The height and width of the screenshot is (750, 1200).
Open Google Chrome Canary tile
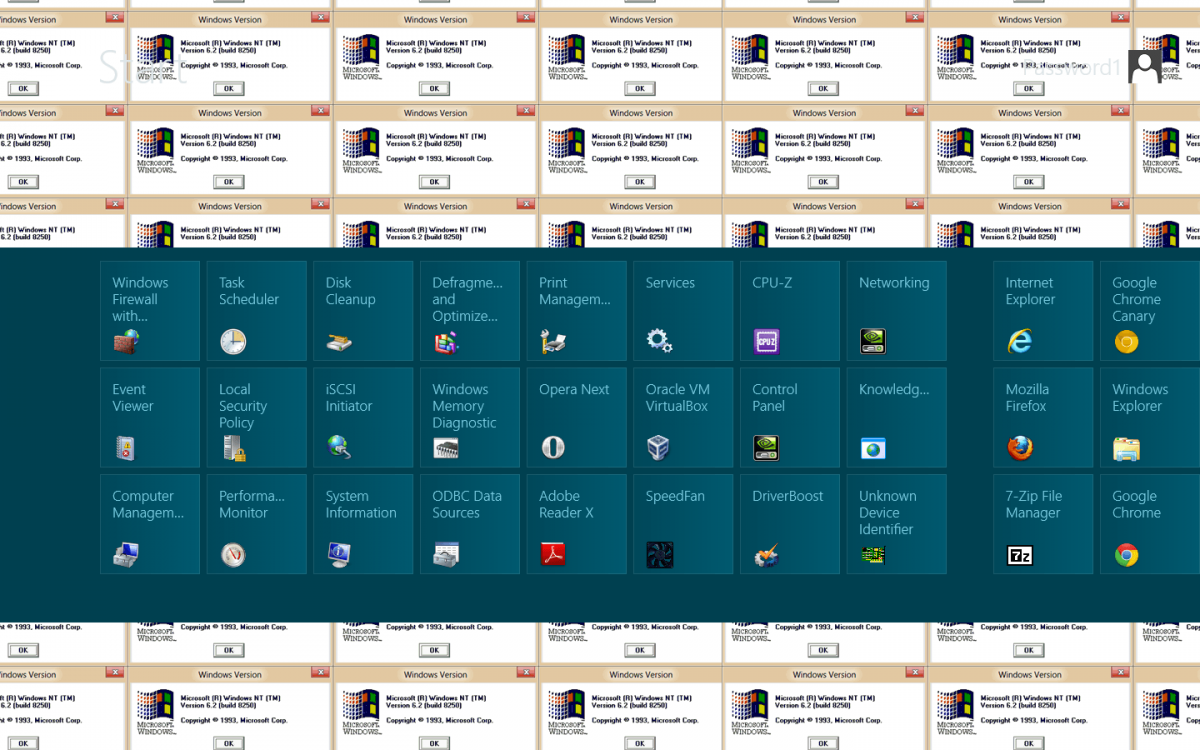pyautogui.click(x=1150, y=311)
